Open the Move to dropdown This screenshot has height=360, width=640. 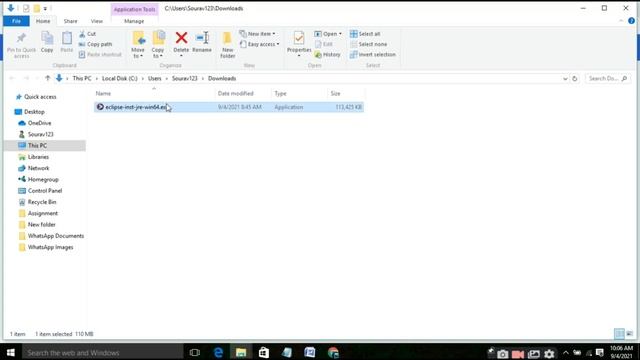click(x=138, y=45)
